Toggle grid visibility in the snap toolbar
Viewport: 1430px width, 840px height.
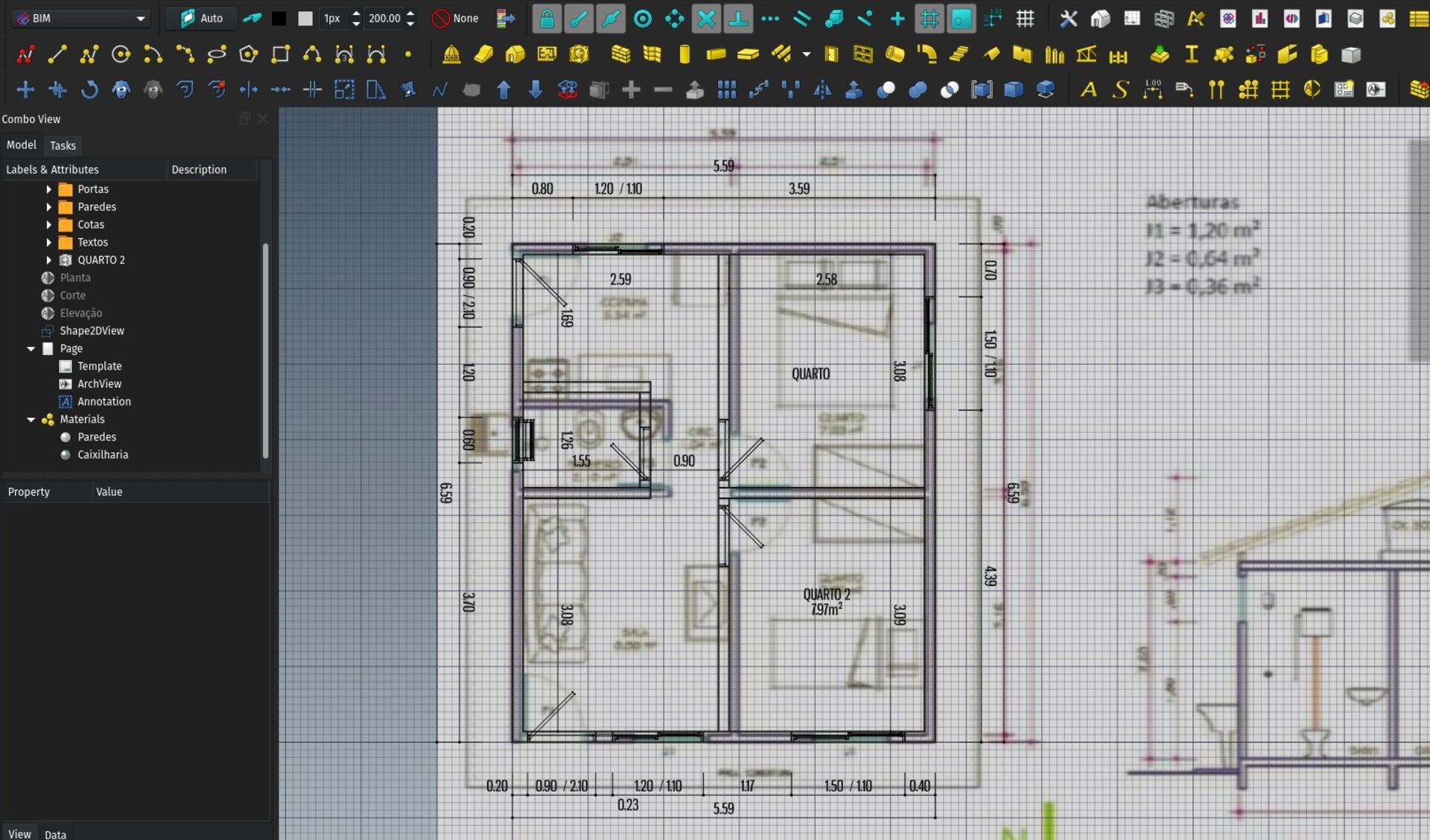pyautogui.click(x=1026, y=19)
